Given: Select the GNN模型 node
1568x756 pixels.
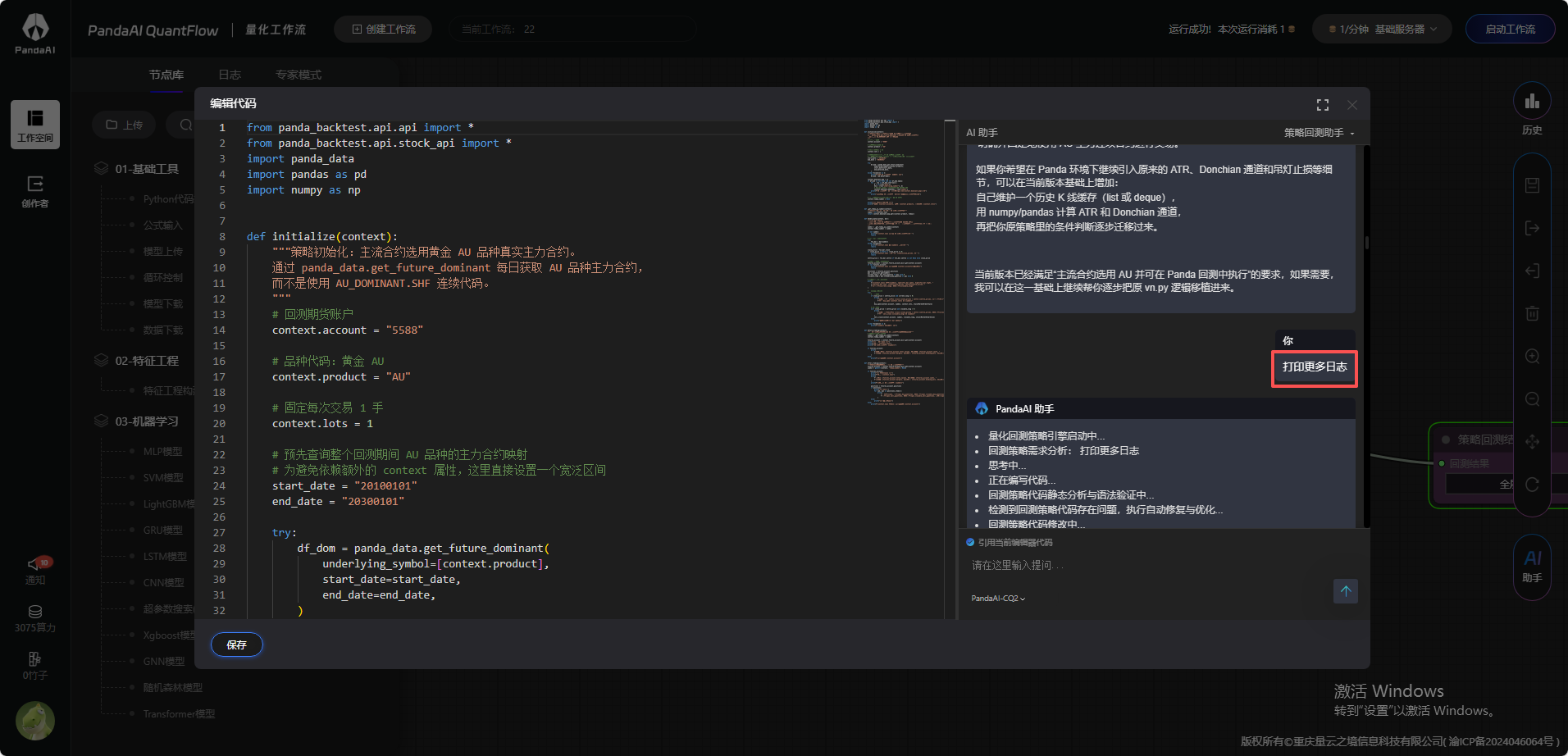Looking at the screenshot, I should click(163, 661).
